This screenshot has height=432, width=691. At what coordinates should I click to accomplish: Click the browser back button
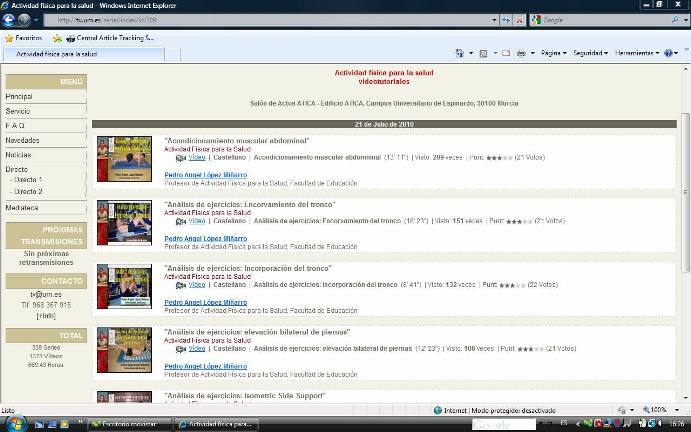(x=11, y=19)
